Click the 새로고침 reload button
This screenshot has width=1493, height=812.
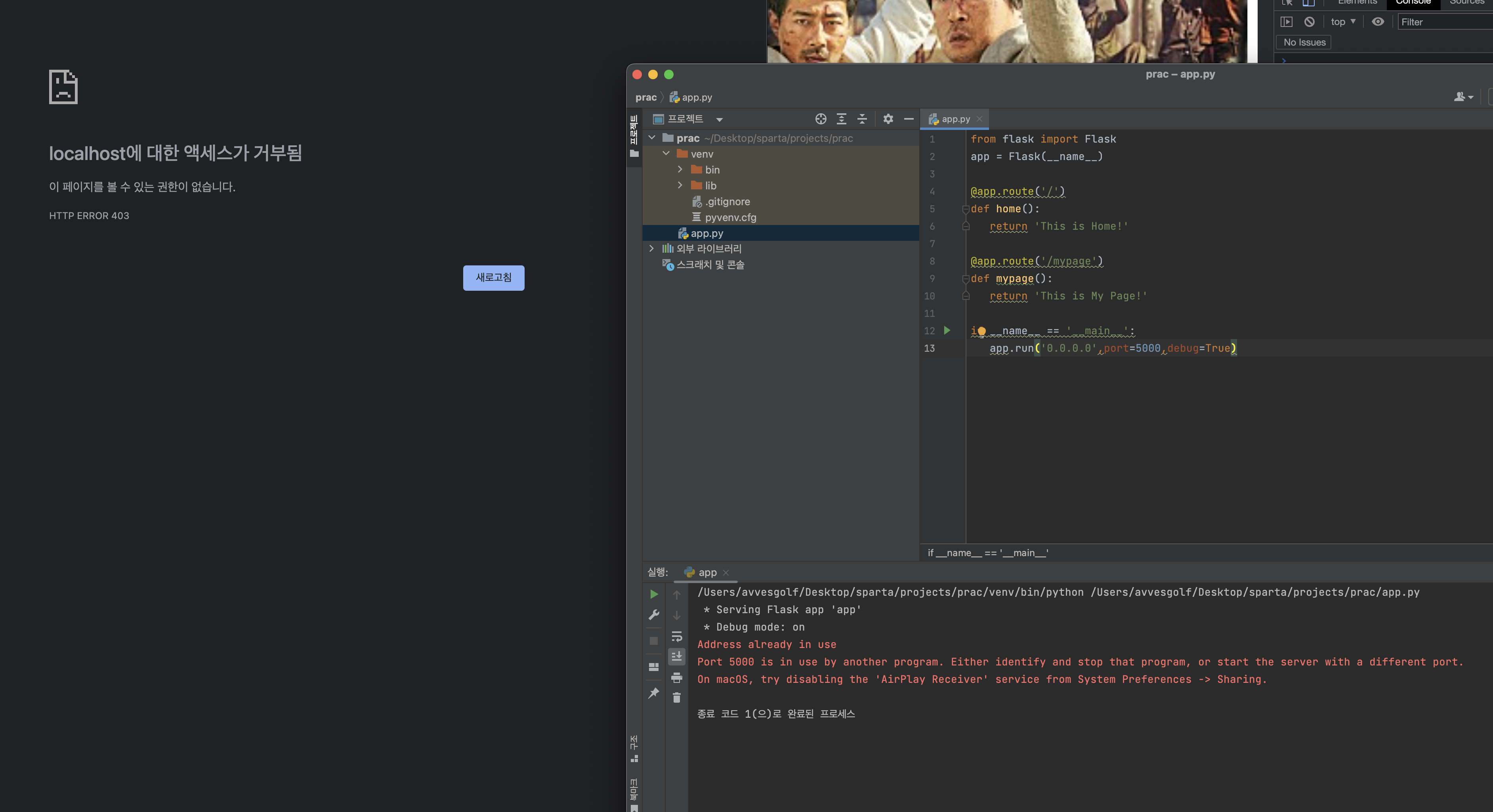494,278
